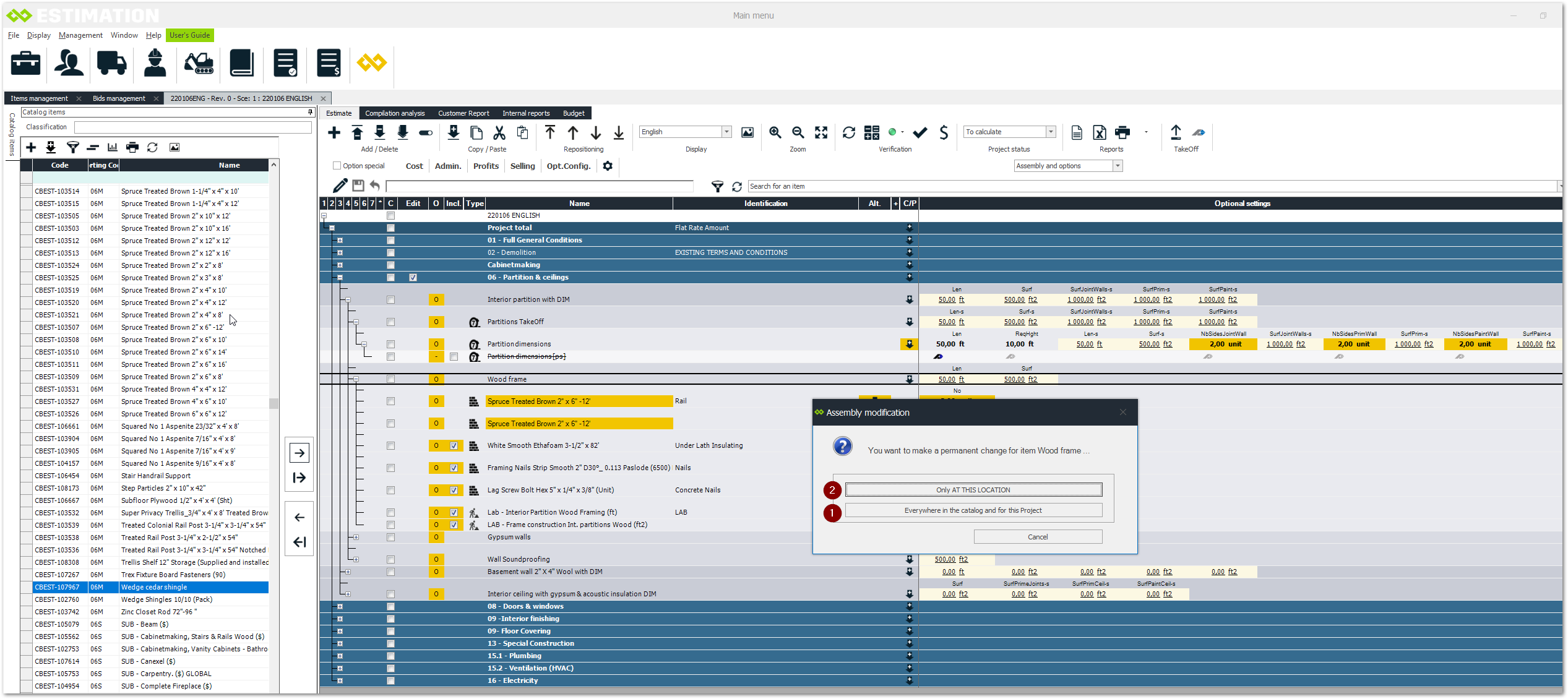Open the Management menu
Image resolution: width=1568 pixels, height=699 pixels.
(x=80, y=35)
